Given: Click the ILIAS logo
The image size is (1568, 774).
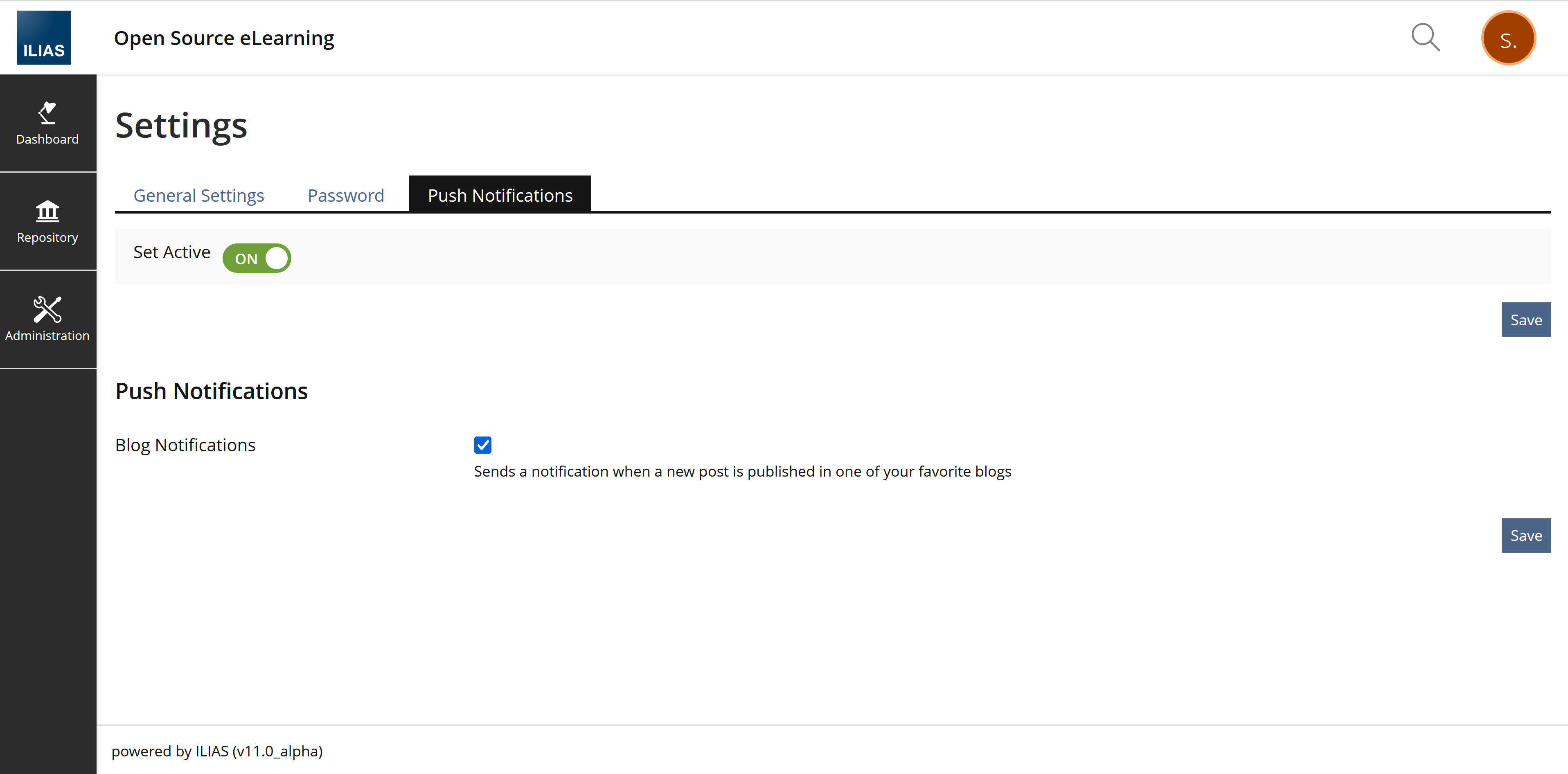Looking at the screenshot, I should (x=43, y=37).
